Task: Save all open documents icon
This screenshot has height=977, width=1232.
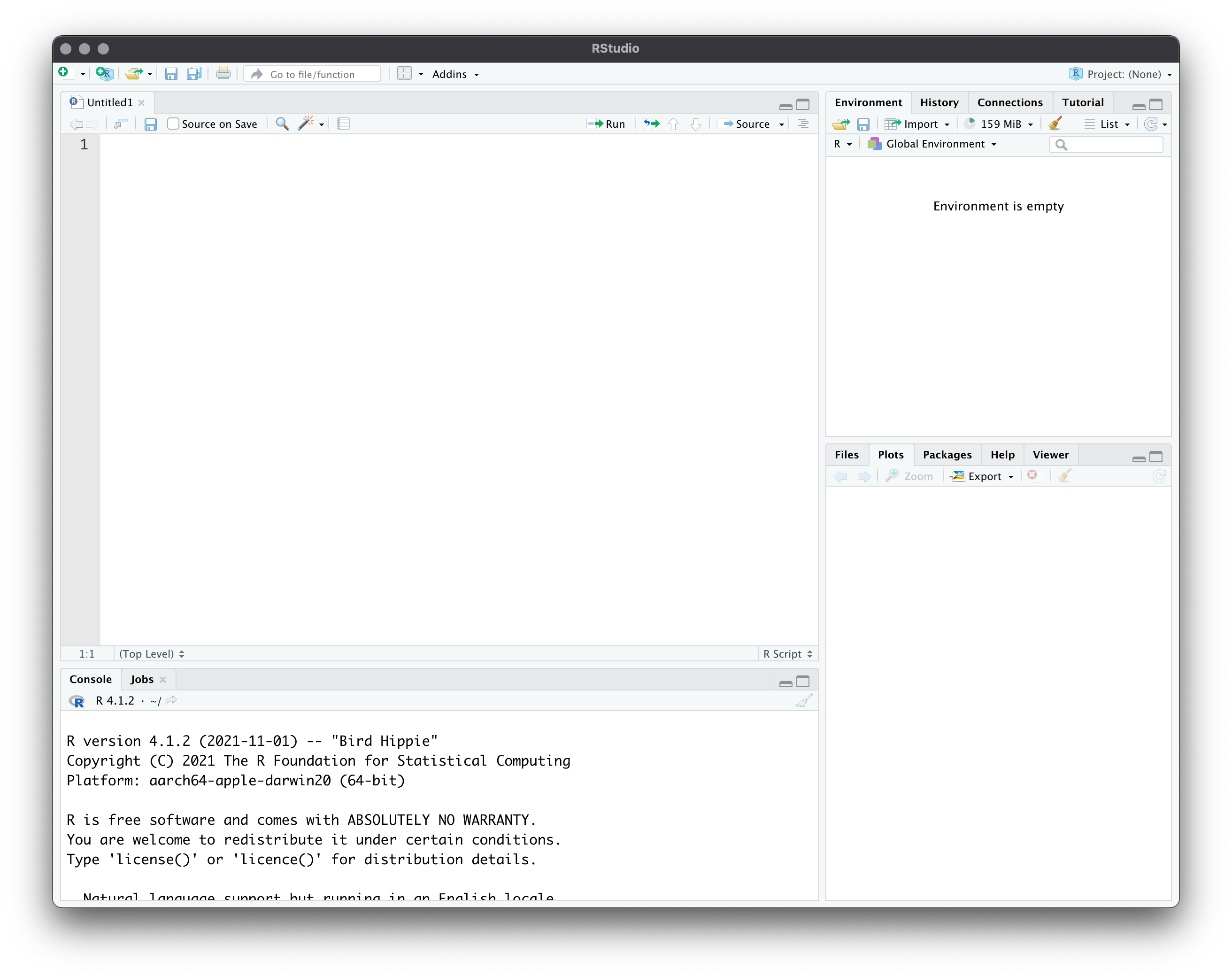Action: pos(194,74)
